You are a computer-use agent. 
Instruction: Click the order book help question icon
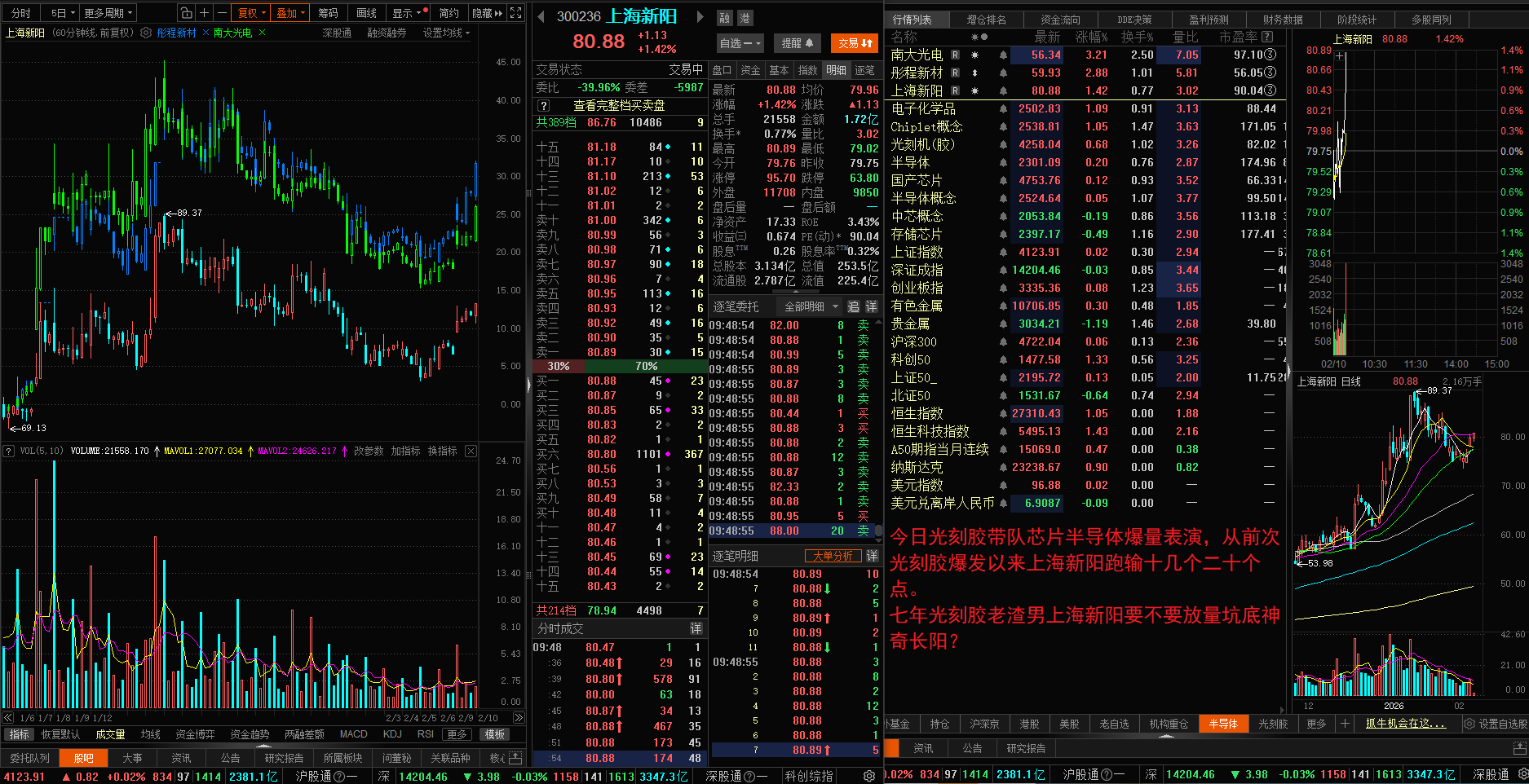[544, 105]
